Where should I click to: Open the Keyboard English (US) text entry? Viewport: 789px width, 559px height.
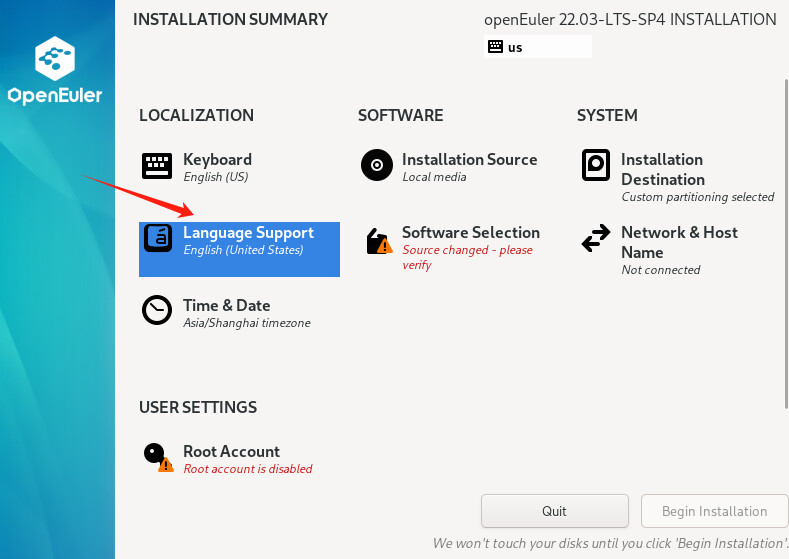216,177
